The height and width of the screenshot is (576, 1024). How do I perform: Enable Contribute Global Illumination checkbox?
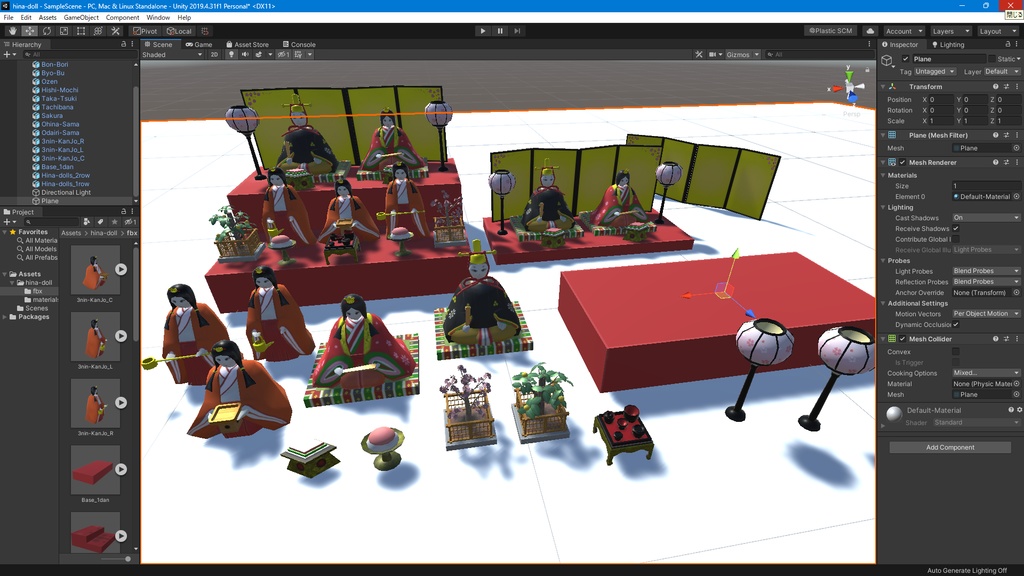956,239
